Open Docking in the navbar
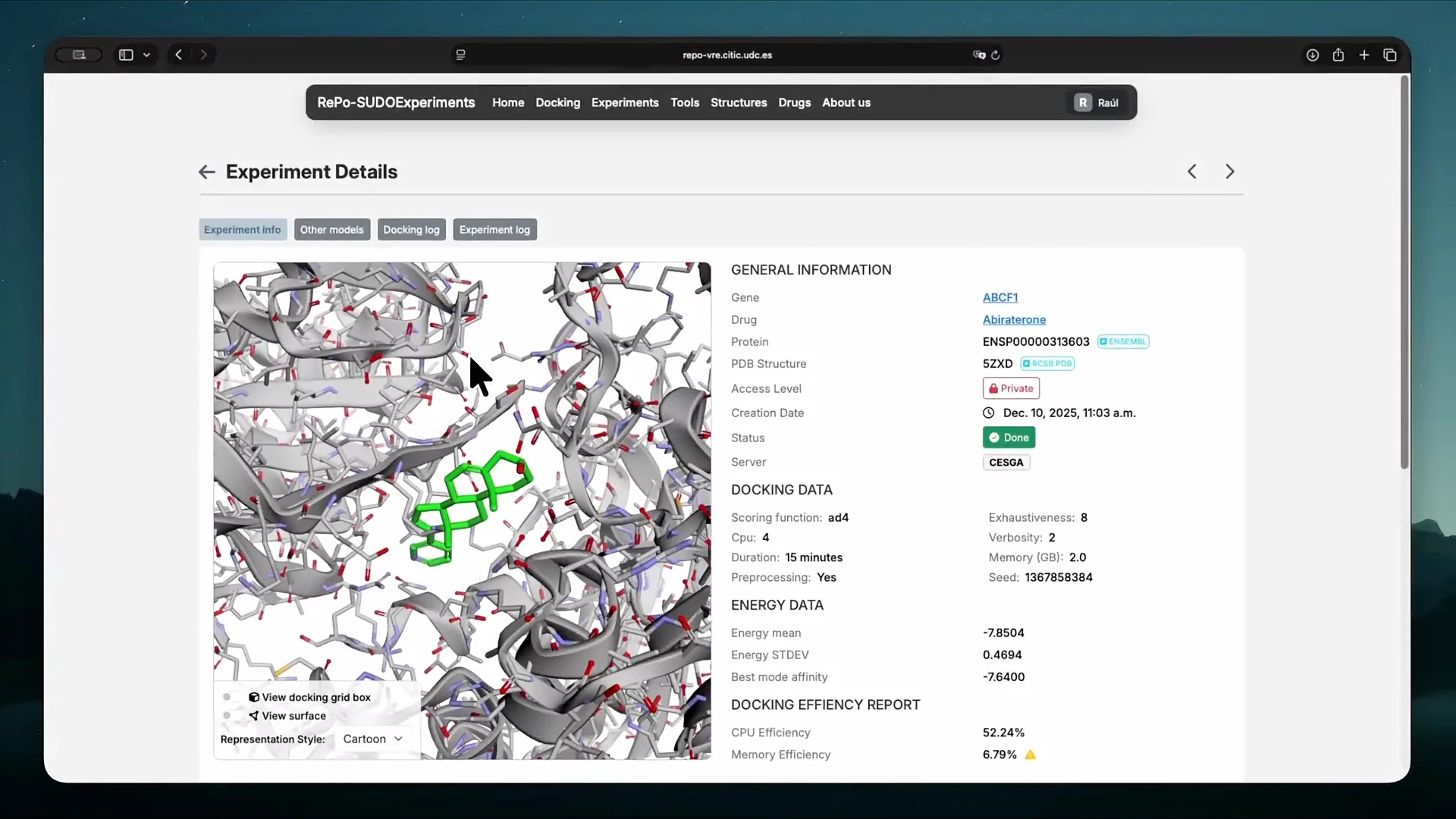Screen dimensions: 1456x819 pos(557,103)
